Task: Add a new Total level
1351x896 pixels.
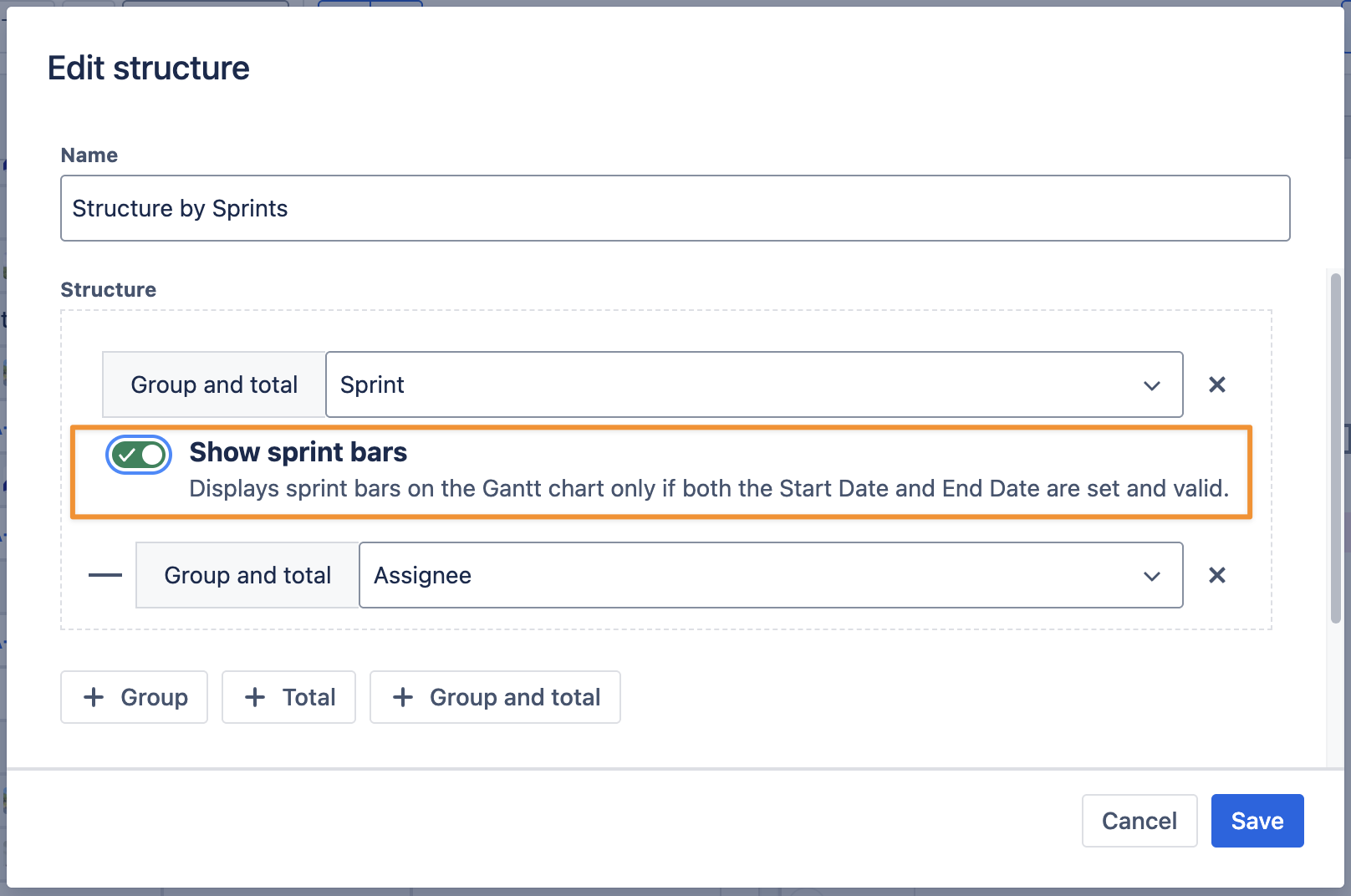Action: point(288,697)
